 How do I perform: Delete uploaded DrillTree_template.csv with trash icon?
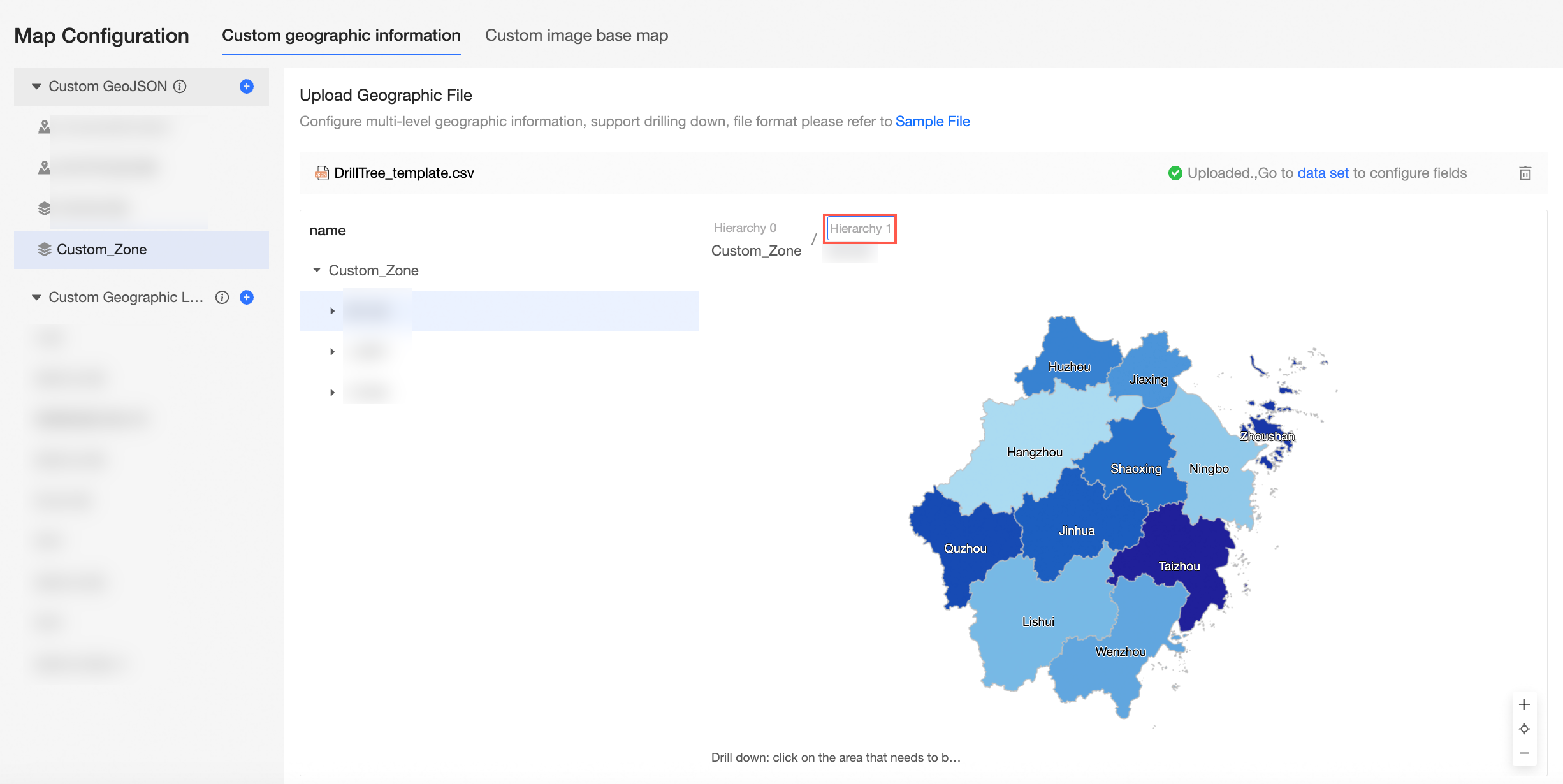1525,173
